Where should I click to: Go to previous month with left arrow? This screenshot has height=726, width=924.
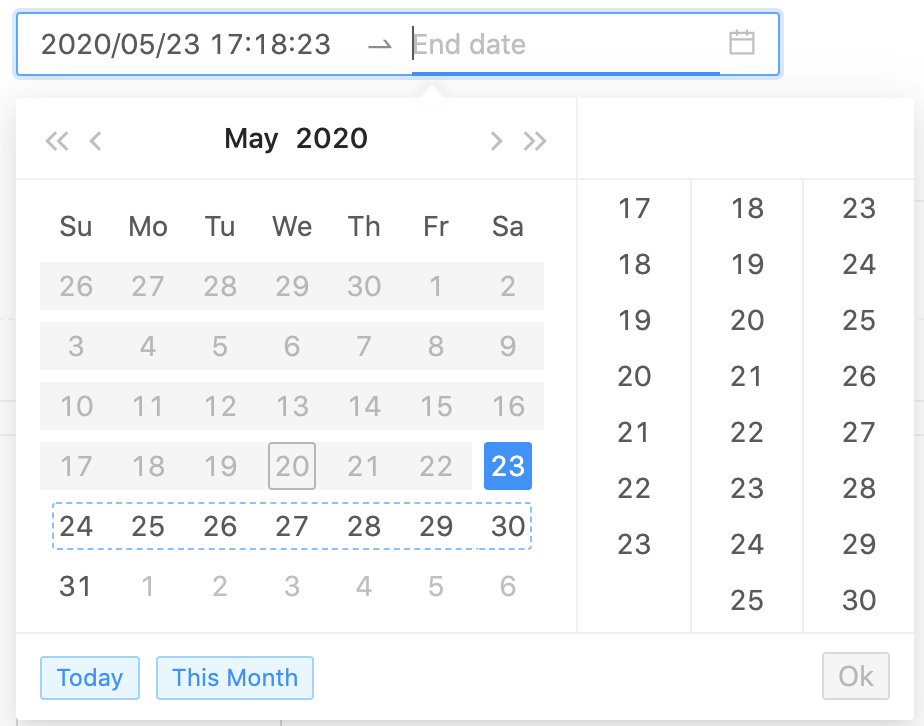pos(95,141)
